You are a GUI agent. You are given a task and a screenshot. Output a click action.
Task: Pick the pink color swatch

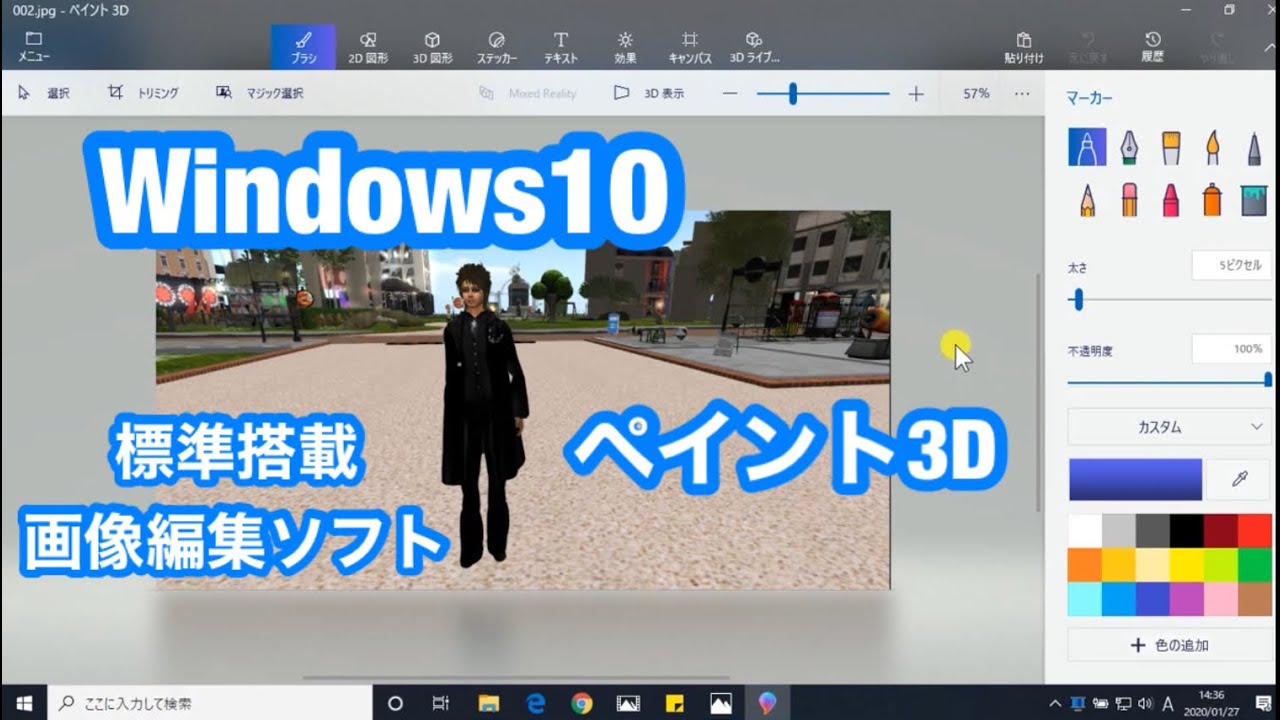[x=1221, y=598]
